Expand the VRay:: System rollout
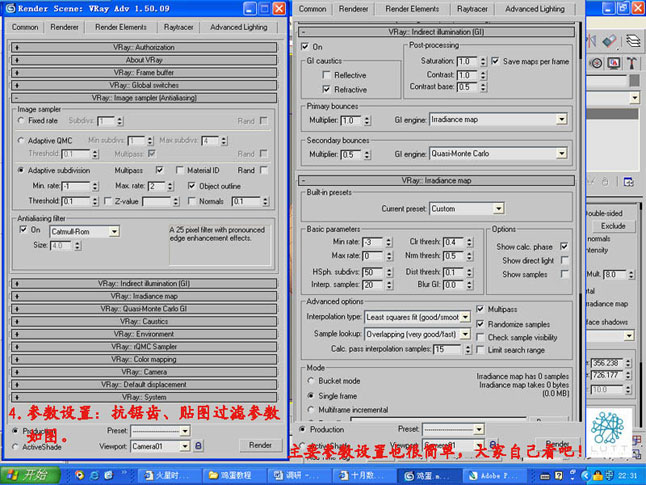The image size is (646, 485). (144, 397)
